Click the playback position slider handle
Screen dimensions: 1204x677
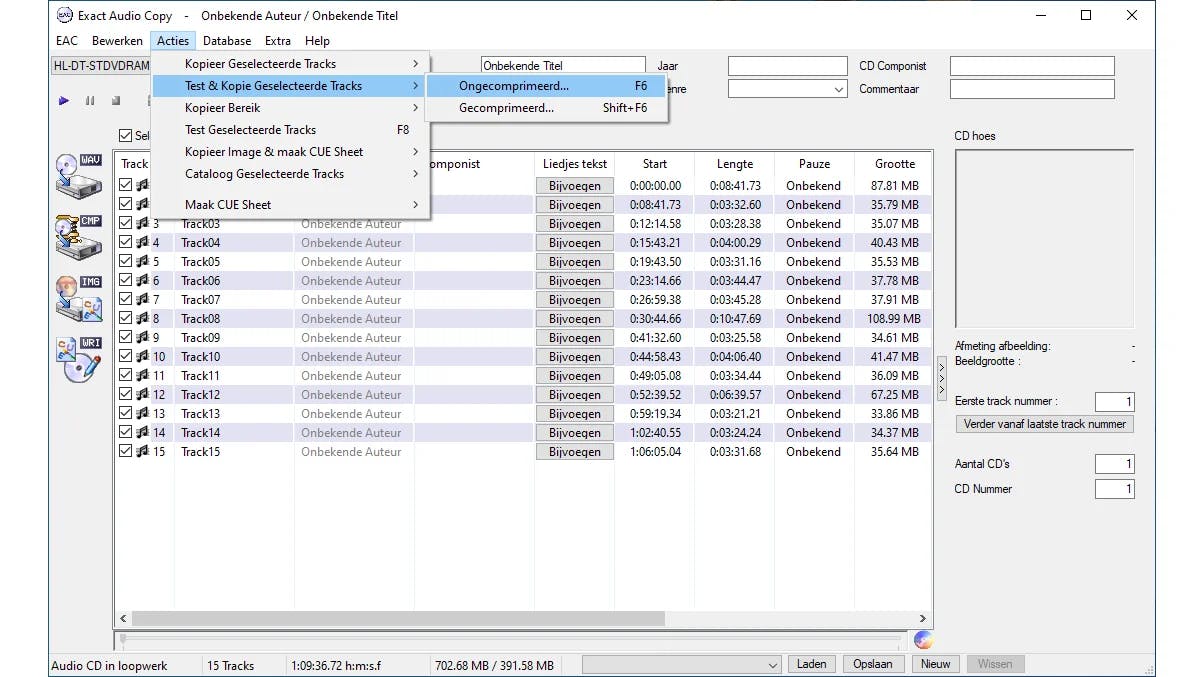(123, 640)
